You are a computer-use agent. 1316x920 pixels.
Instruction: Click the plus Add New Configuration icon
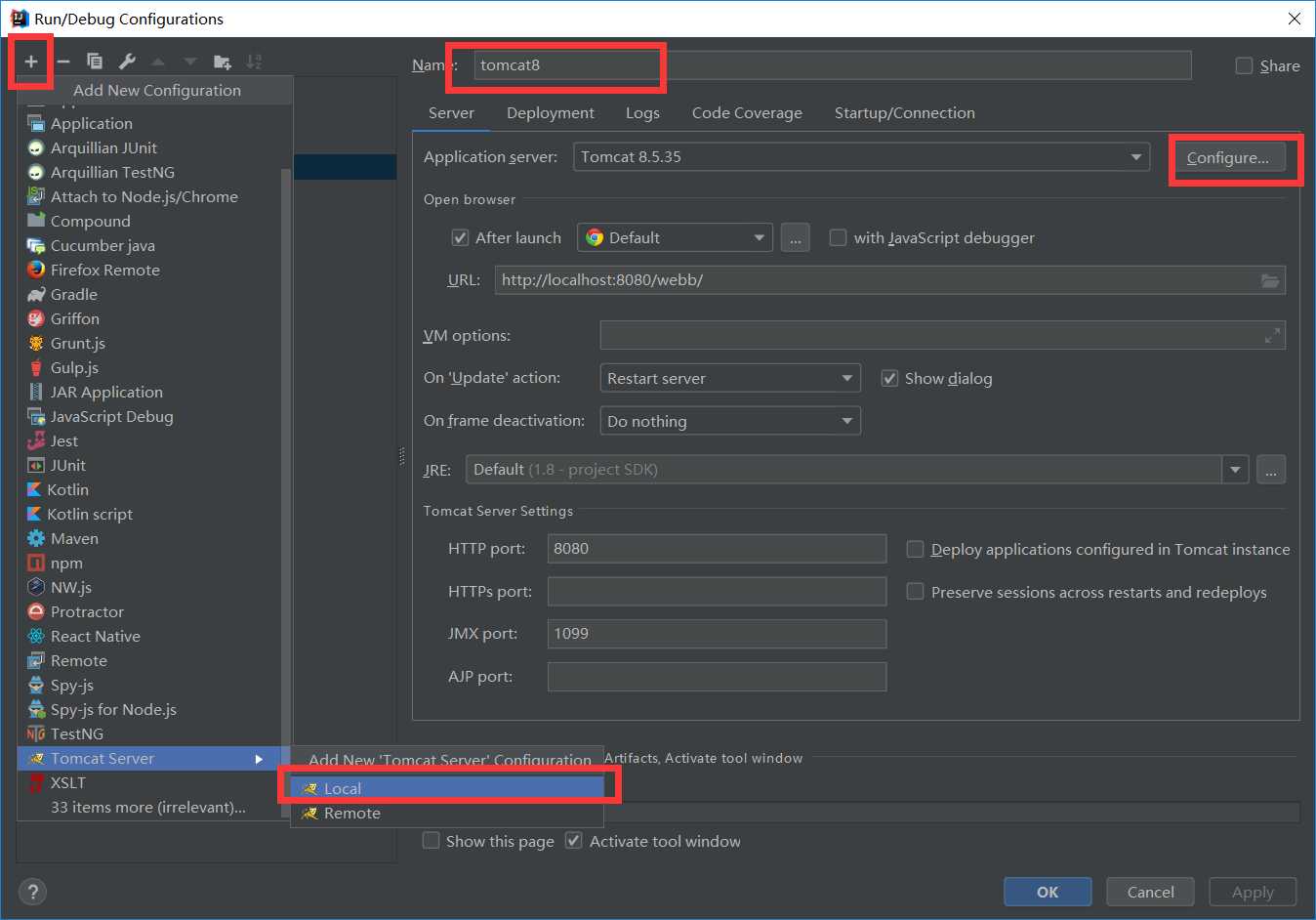[31, 62]
